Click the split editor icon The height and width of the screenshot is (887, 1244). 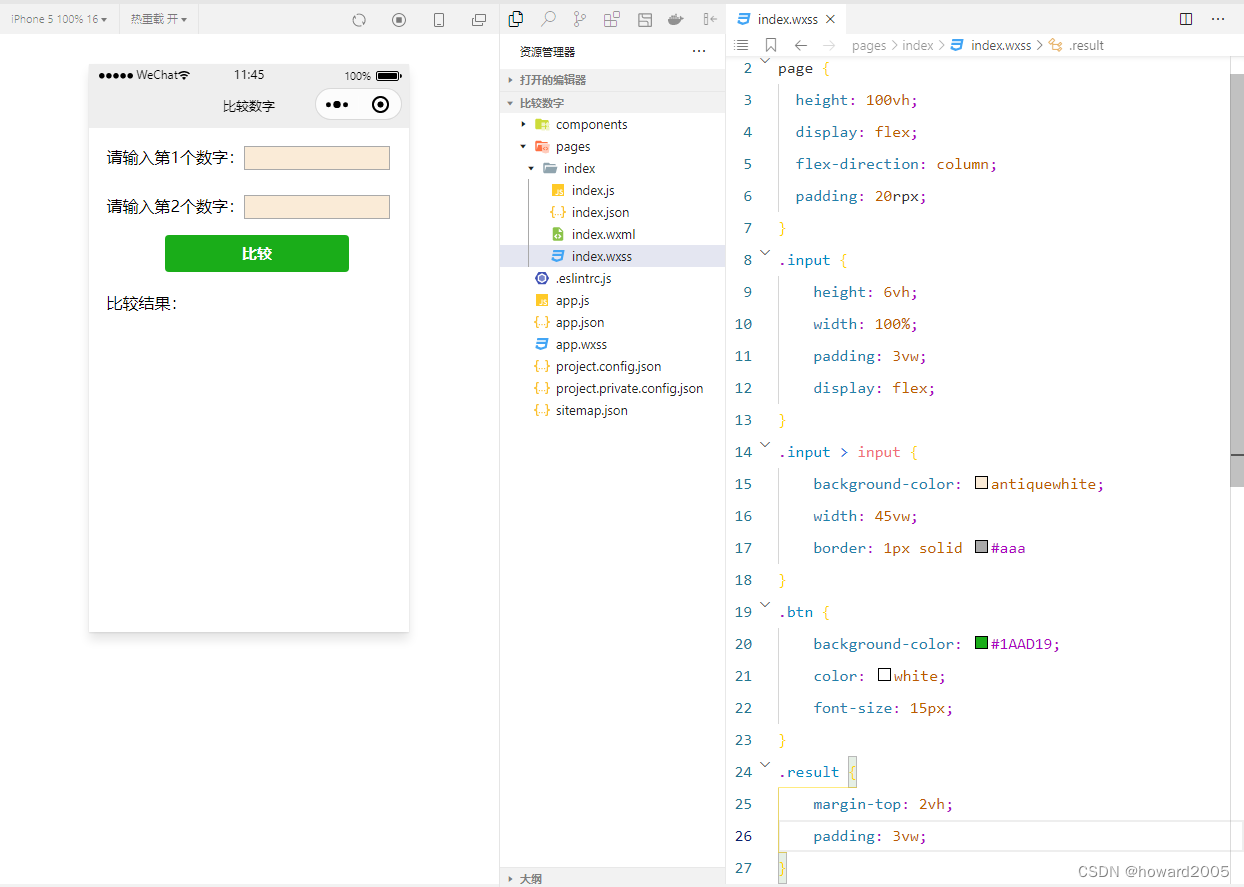tap(1186, 19)
